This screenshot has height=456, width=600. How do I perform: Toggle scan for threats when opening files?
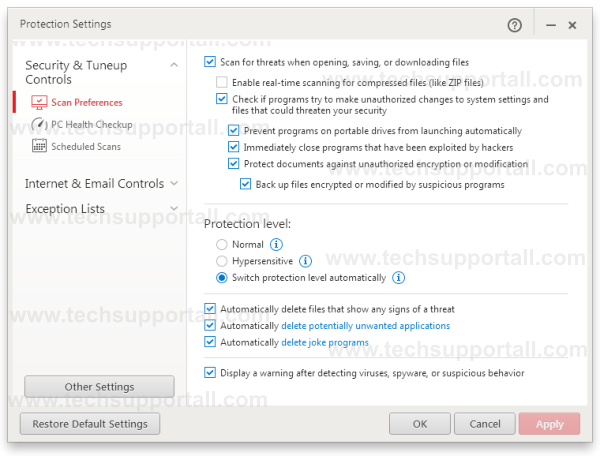210,62
